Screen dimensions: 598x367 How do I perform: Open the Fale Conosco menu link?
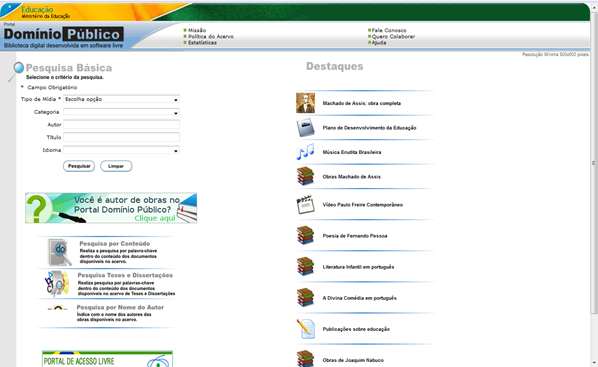coord(389,30)
